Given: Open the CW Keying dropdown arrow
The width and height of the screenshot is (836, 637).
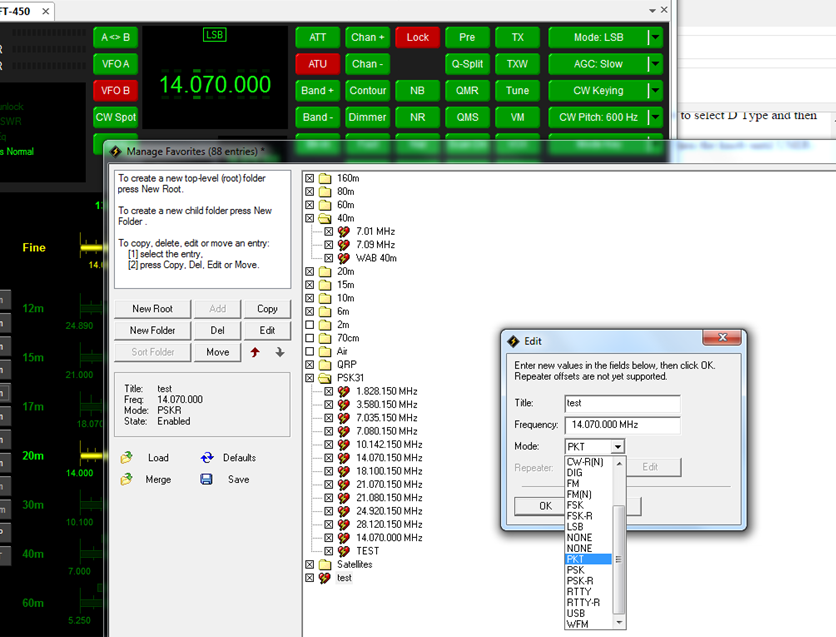Looking at the screenshot, I should pos(655,91).
